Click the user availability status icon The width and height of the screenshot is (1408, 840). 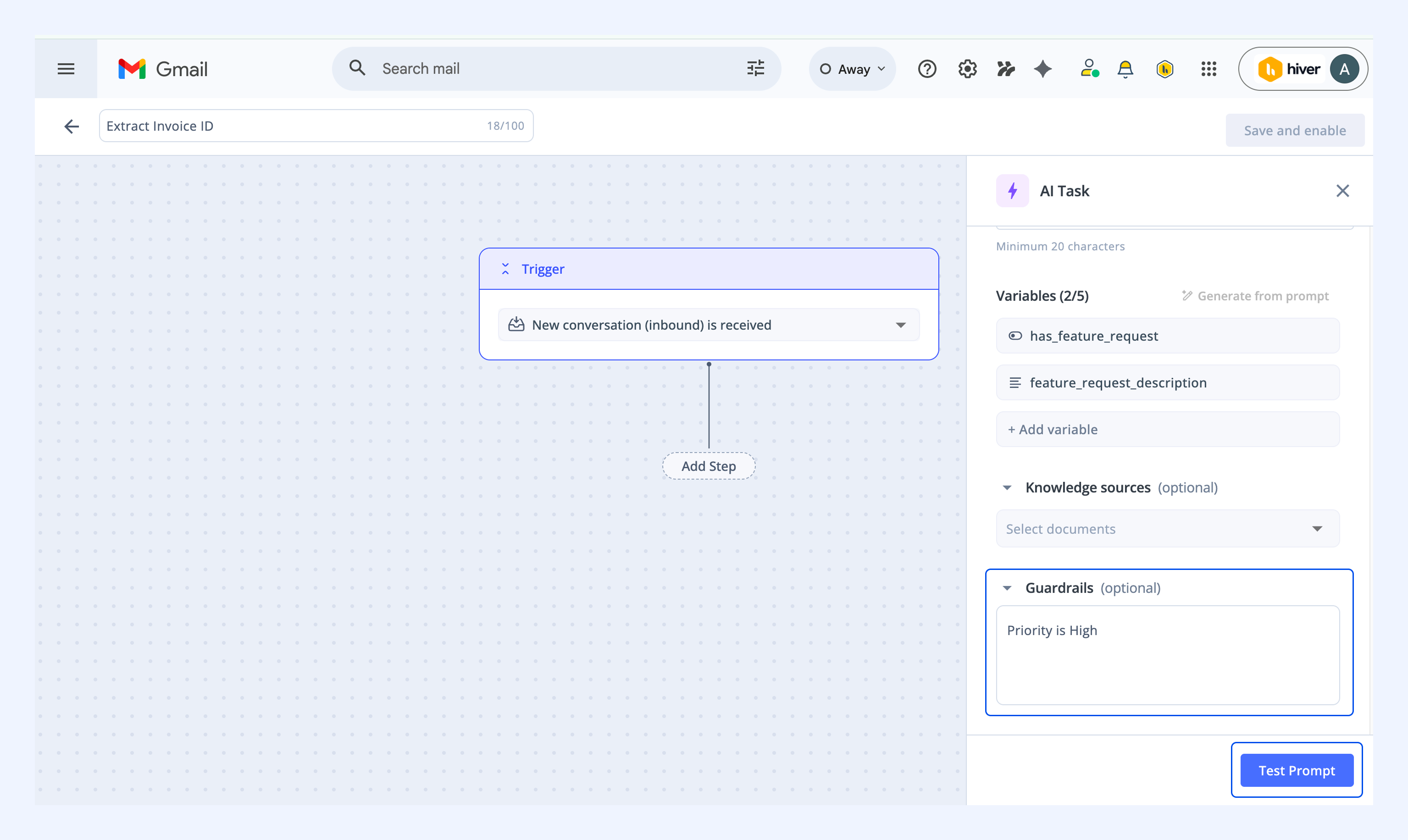click(1089, 68)
